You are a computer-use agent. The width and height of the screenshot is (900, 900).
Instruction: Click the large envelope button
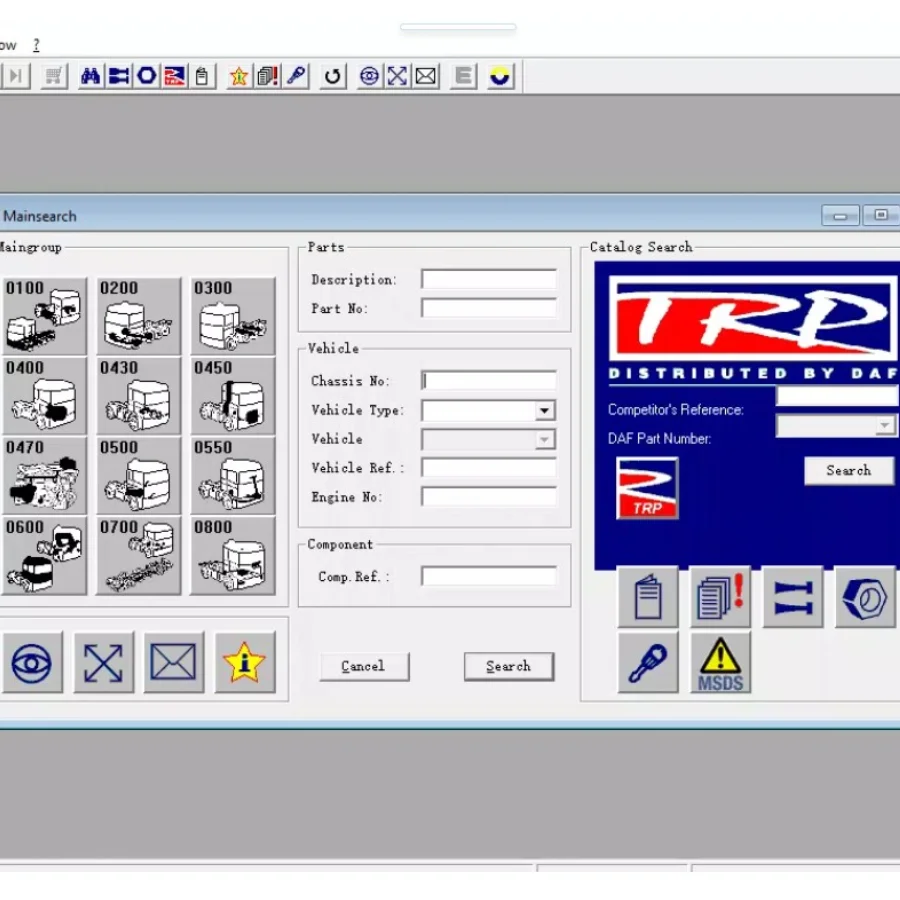click(173, 663)
